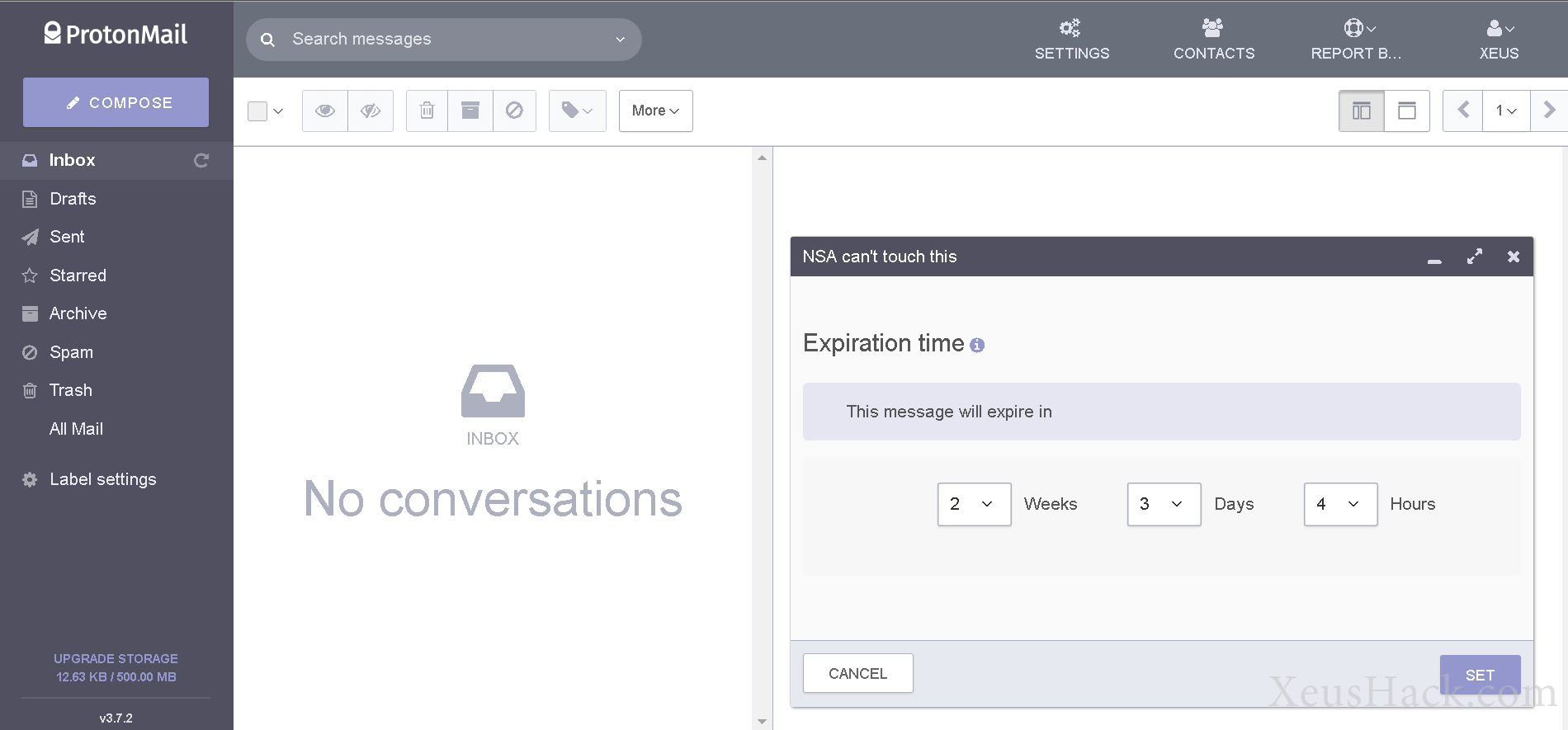Open the Report Bug menu
Image resolution: width=1568 pixels, height=730 pixels.
pos(1356,40)
